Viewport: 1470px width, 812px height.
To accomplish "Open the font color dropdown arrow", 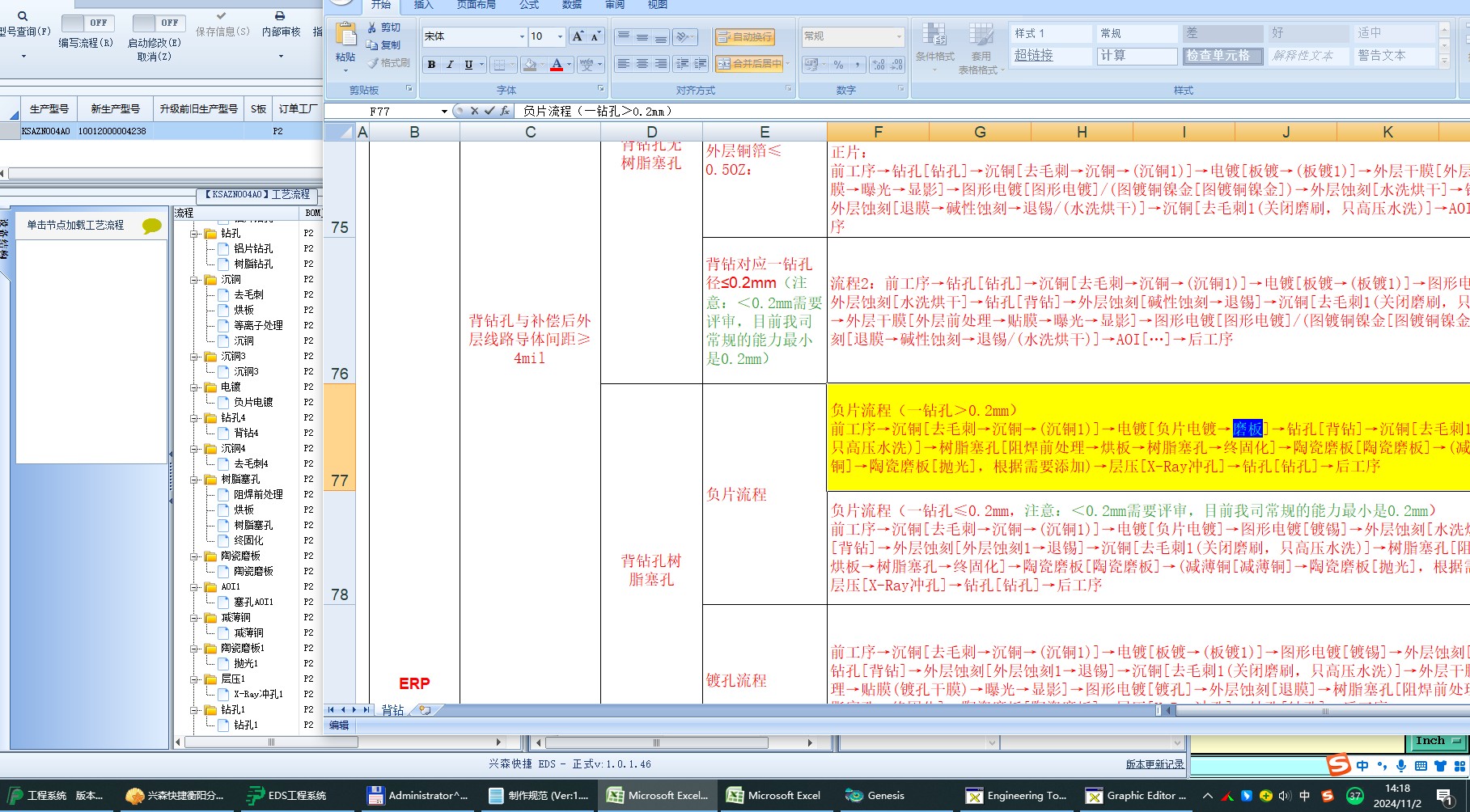I will point(569,65).
